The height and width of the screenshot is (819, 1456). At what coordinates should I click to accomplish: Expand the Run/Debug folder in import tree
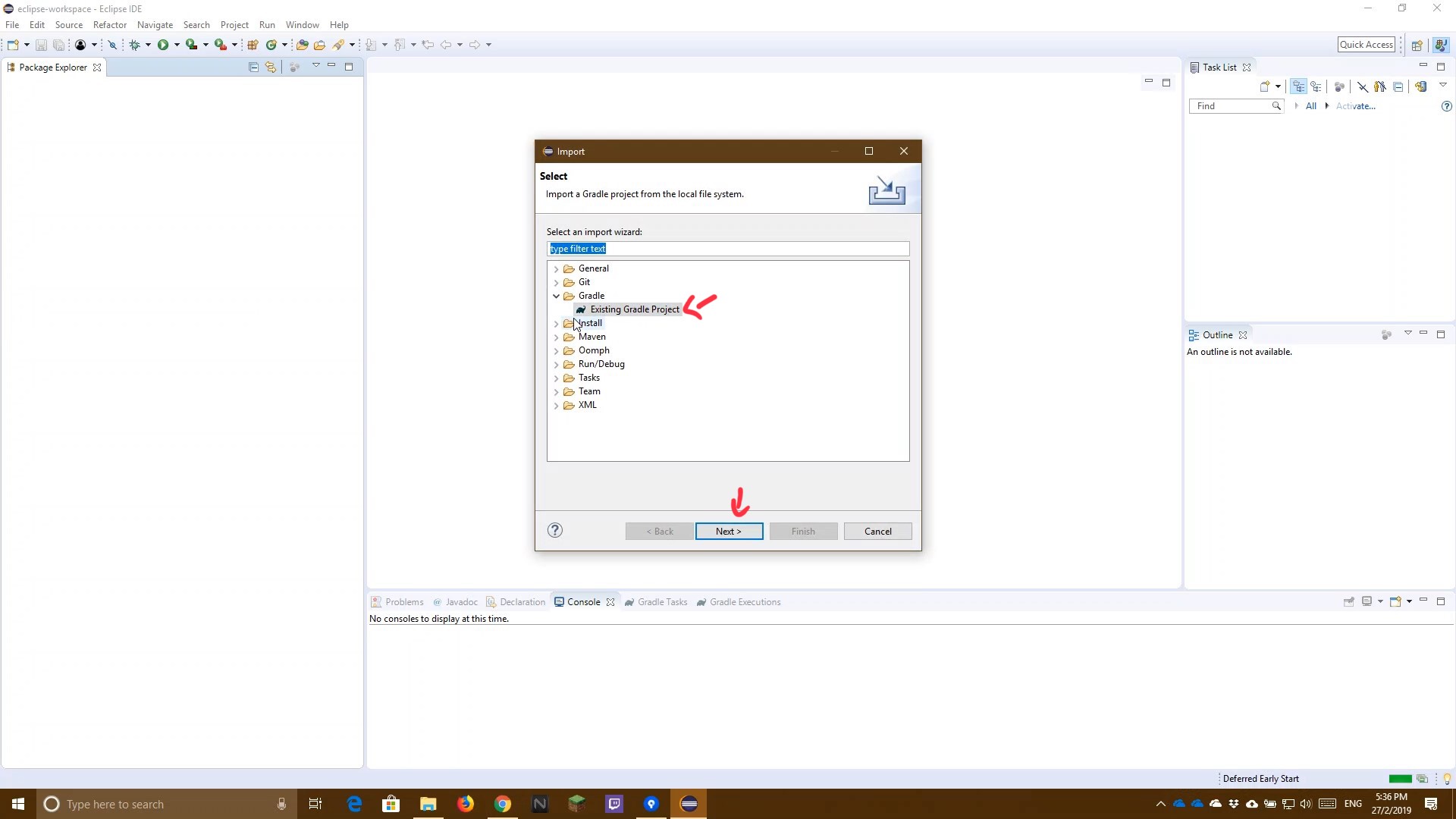pyautogui.click(x=557, y=364)
